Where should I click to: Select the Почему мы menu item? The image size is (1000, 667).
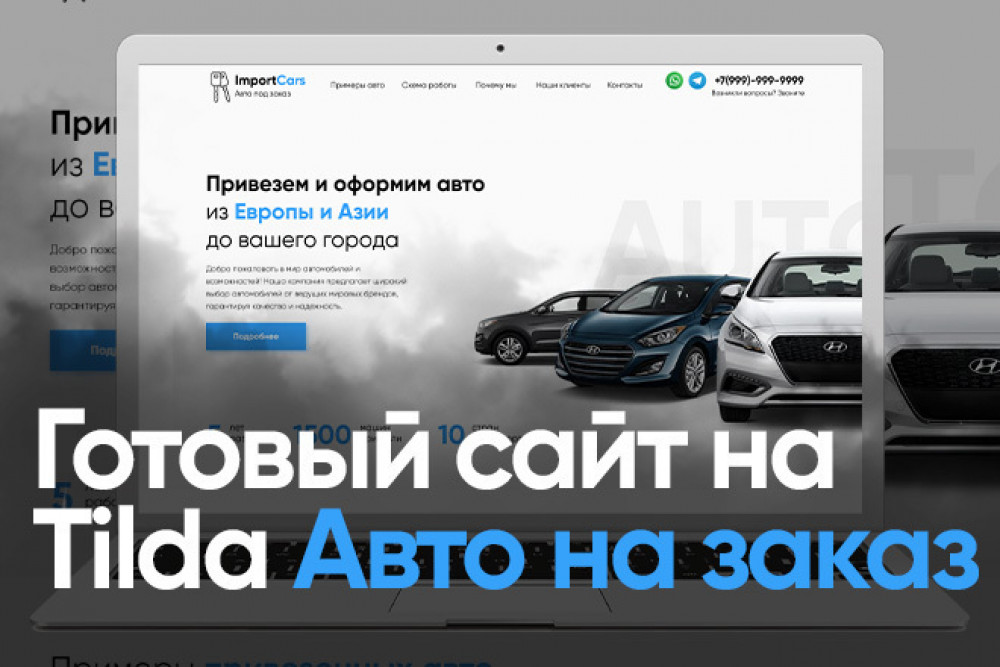496,85
